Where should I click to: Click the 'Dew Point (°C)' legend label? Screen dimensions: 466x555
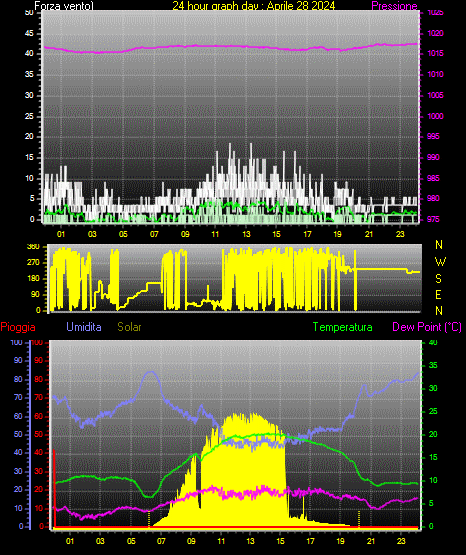point(427,327)
